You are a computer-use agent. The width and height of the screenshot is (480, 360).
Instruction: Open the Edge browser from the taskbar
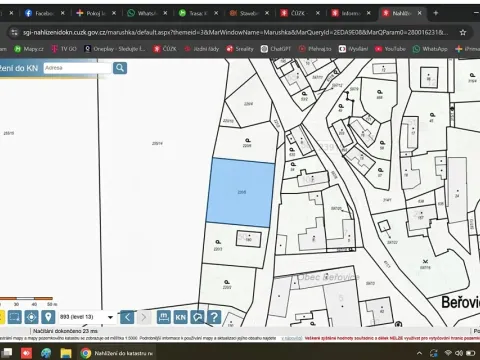pyautogui.click(x=46, y=353)
